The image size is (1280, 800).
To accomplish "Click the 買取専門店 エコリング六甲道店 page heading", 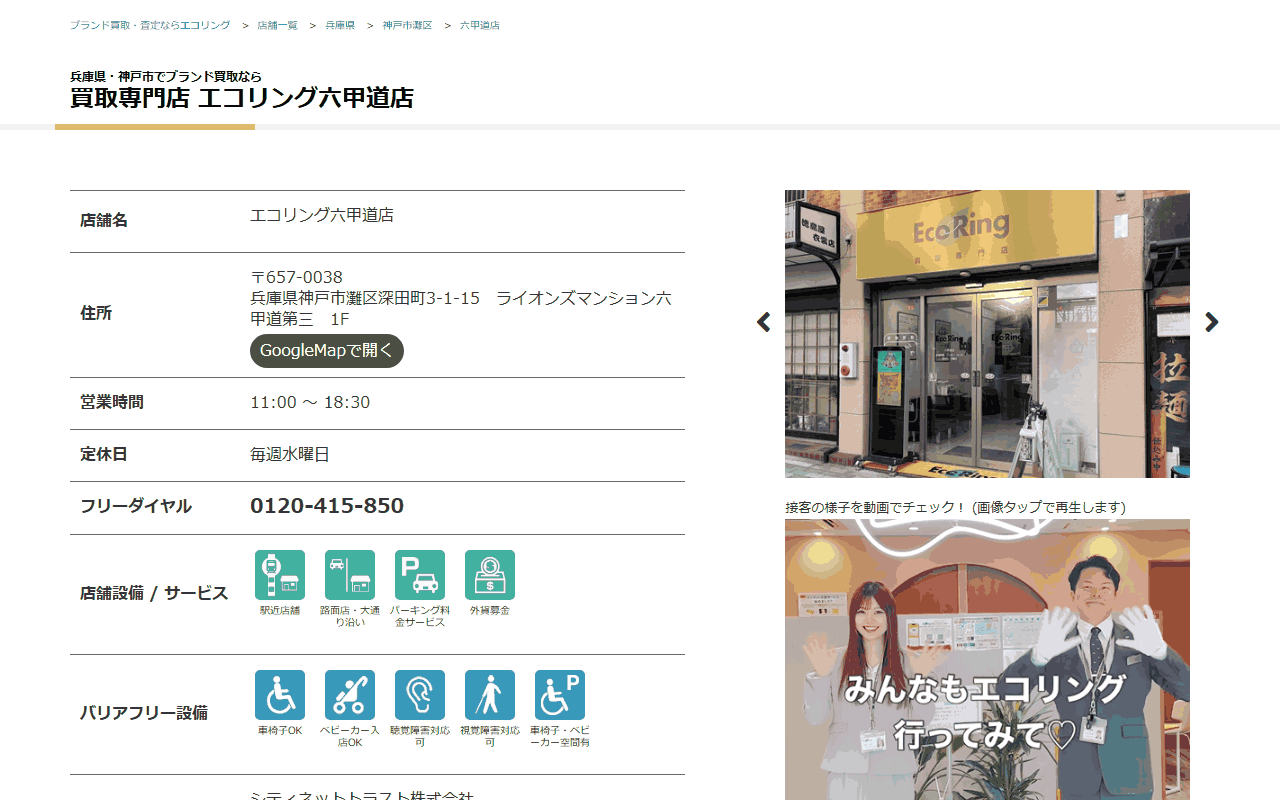I will click(242, 98).
